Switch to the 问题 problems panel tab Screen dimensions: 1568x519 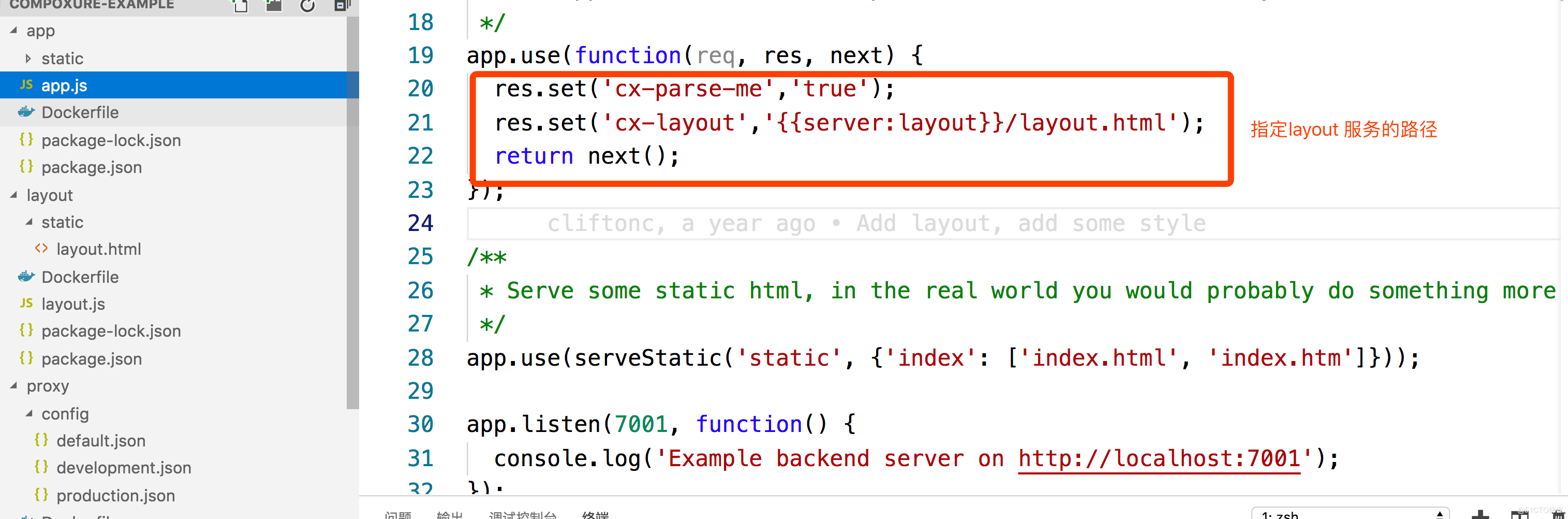click(x=397, y=515)
